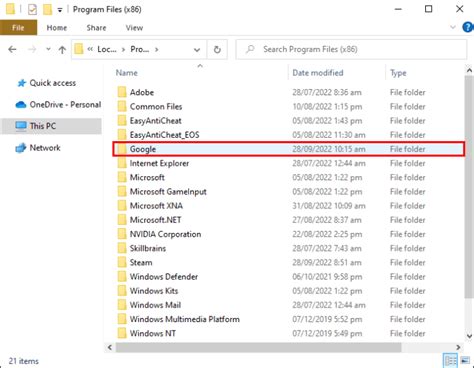Viewport: 474px width, 368px height.
Task: Click the Properties quick access toolbar icon
Action: pos(32,9)
